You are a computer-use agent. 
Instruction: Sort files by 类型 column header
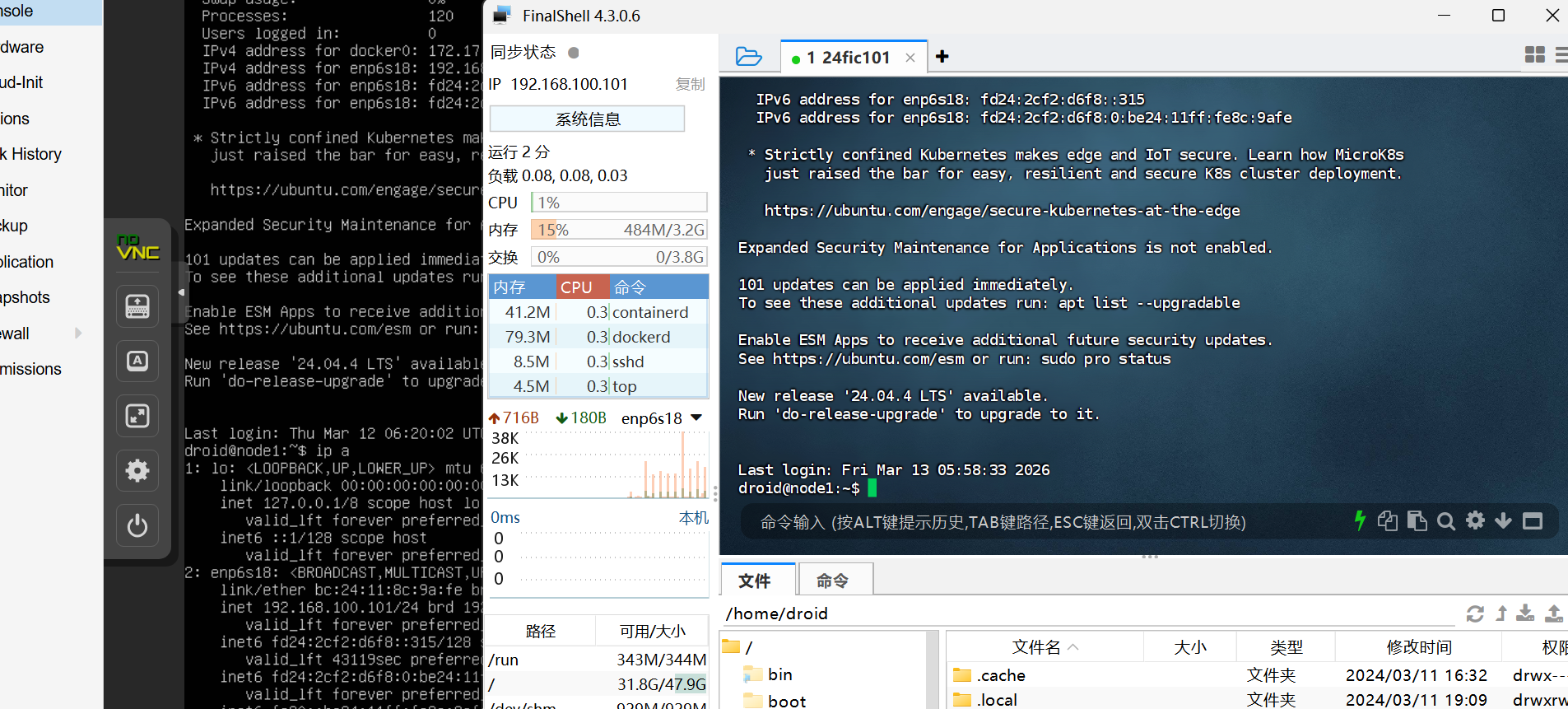[1287, 647]
